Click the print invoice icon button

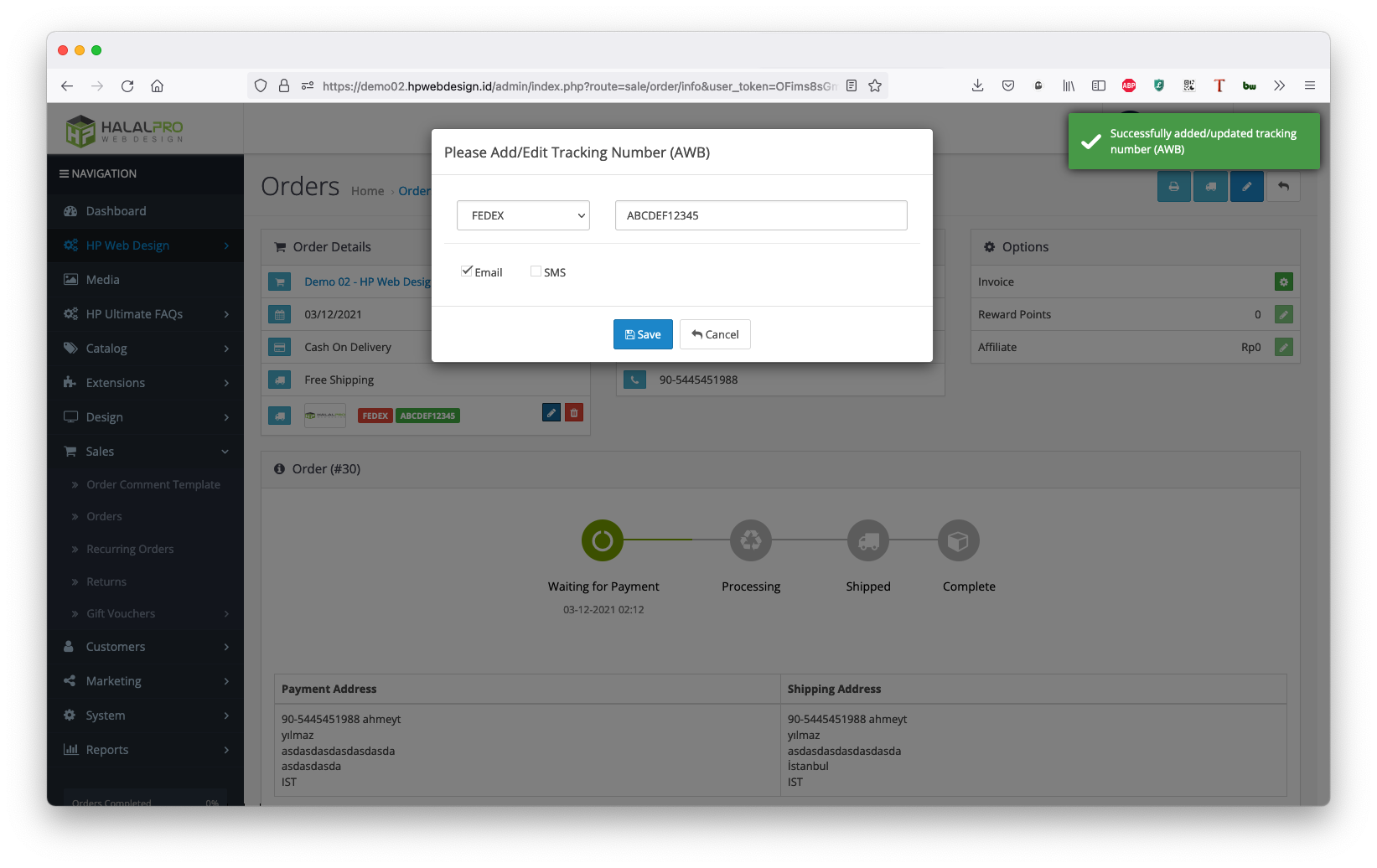[1173, 187]
